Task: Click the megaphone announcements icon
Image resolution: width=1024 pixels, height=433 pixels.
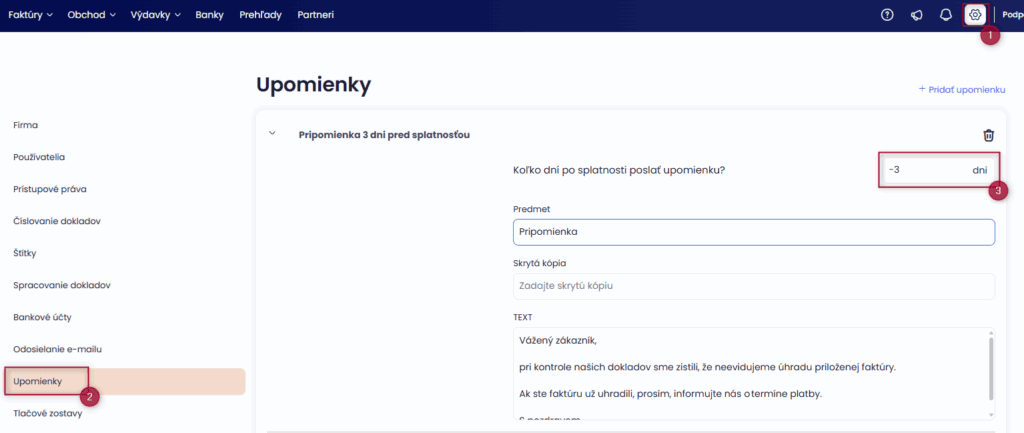Action: click(916, 15)
